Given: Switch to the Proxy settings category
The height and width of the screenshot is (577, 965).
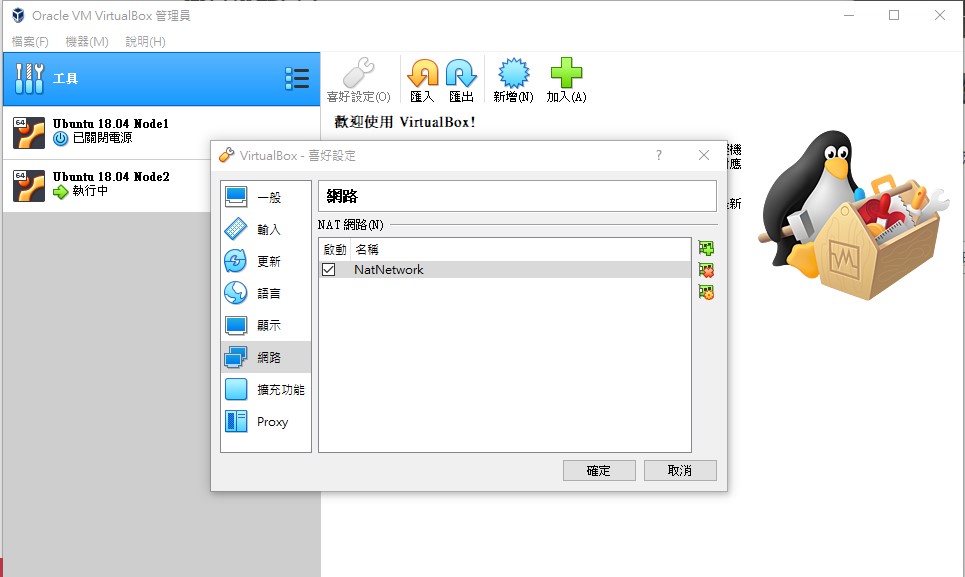Looking at the screenshot, I should pos(266,422).
